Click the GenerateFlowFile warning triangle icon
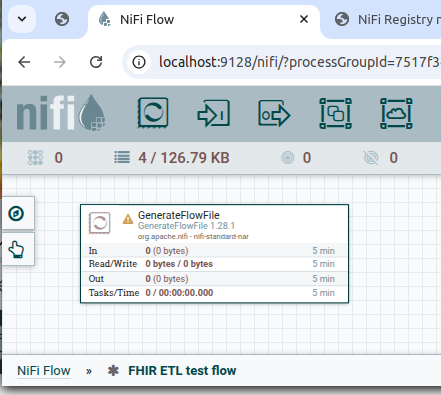Viewport: 441px width, 395px height. pyautogui.click(x=128, y=219)
